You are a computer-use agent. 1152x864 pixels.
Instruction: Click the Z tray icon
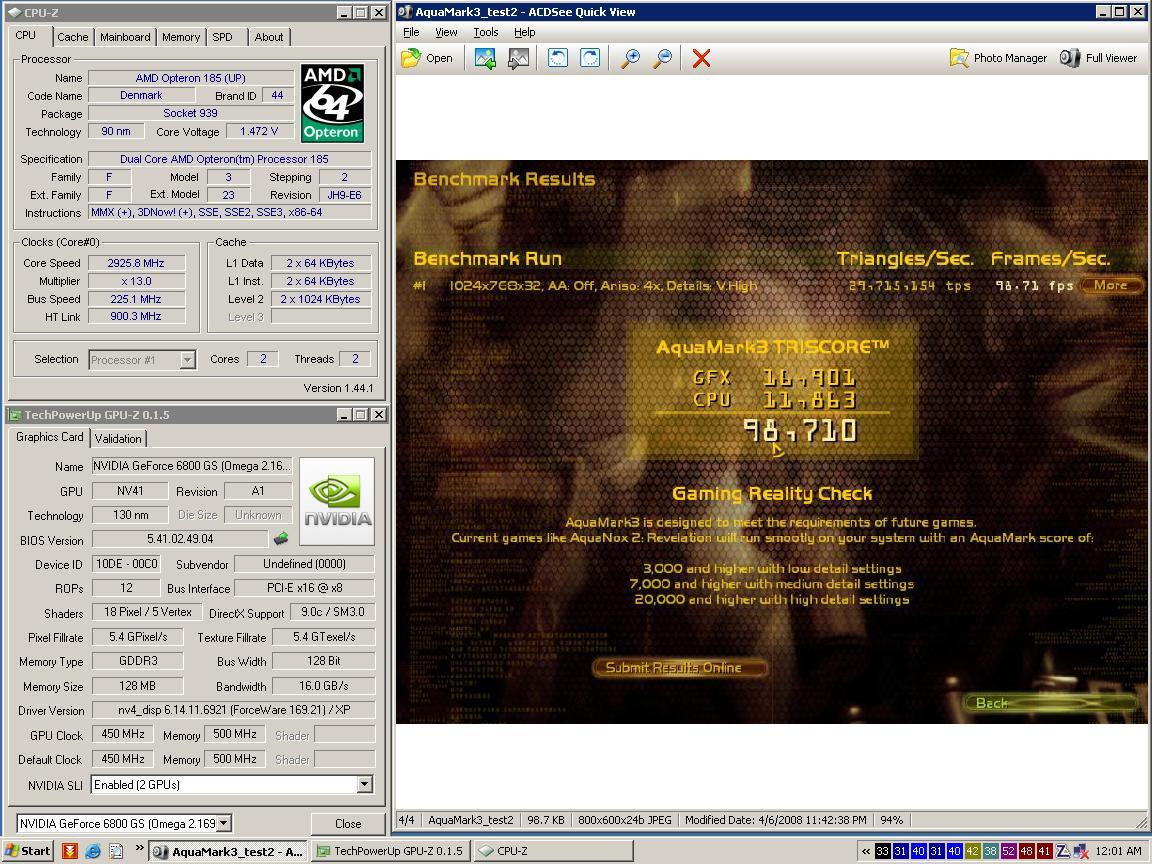coord(1062,852)
